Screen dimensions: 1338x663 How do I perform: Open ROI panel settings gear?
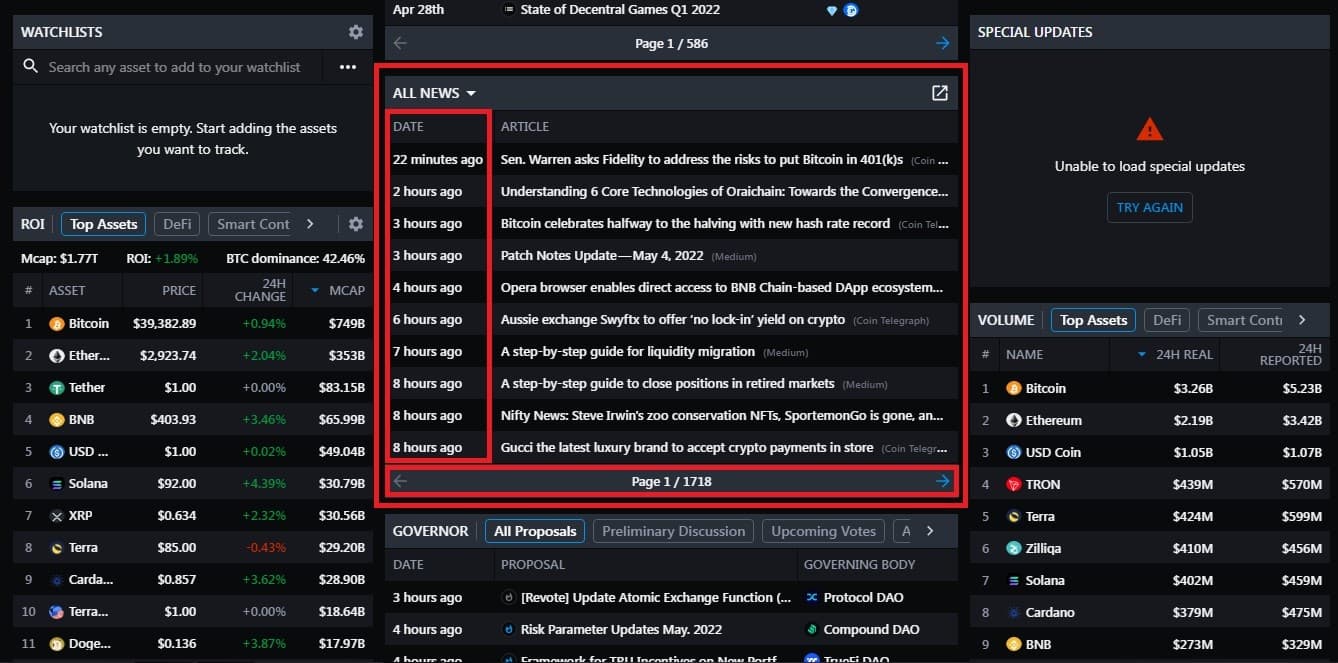coord(356,224)
